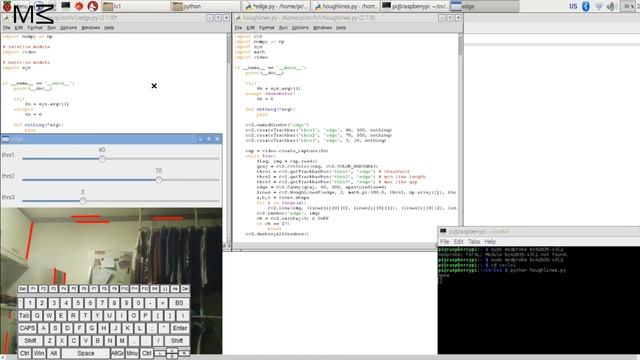The height and width of the screenshot is (360, 640).
Task: Launch Mathematica from the red spiky panel icon
Action: (79, 6)
